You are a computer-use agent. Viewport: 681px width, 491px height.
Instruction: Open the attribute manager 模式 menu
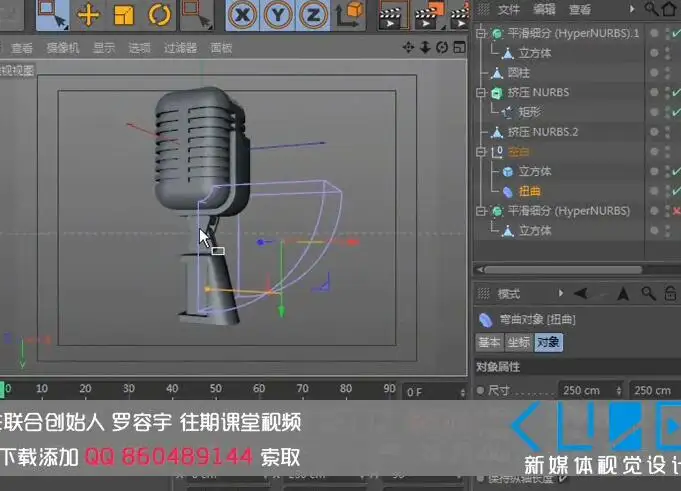pyautogui.click(x=509, y=294)
